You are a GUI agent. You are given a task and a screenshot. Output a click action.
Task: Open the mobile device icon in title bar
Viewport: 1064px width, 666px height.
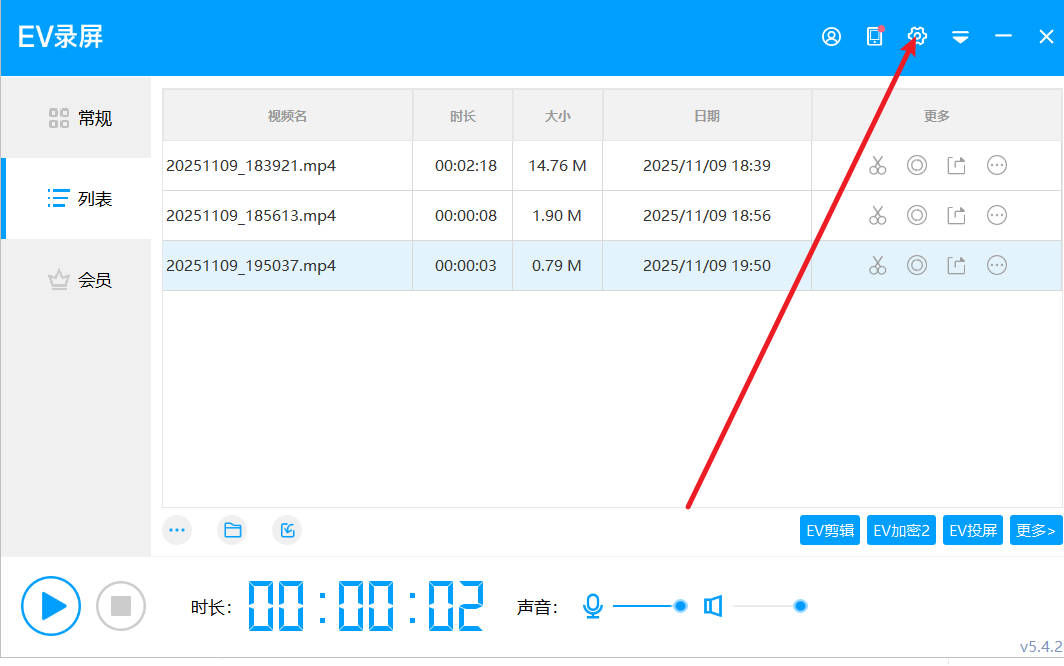(874, 37)
